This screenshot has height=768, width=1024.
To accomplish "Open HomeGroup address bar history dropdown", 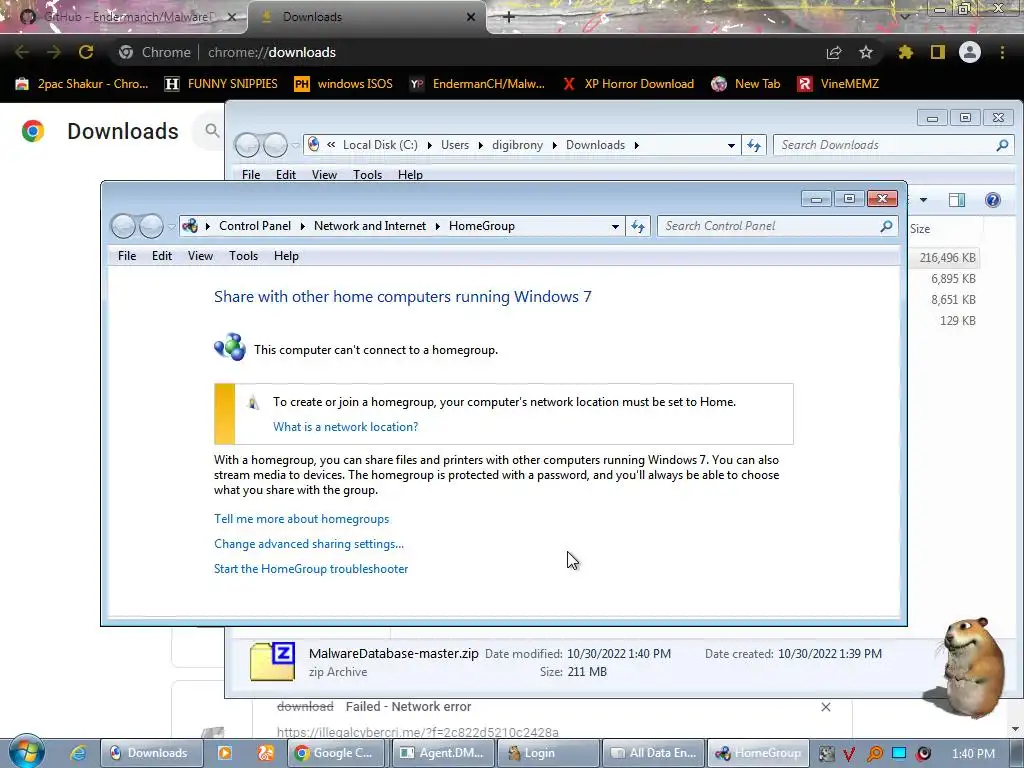I will [615, 227].
